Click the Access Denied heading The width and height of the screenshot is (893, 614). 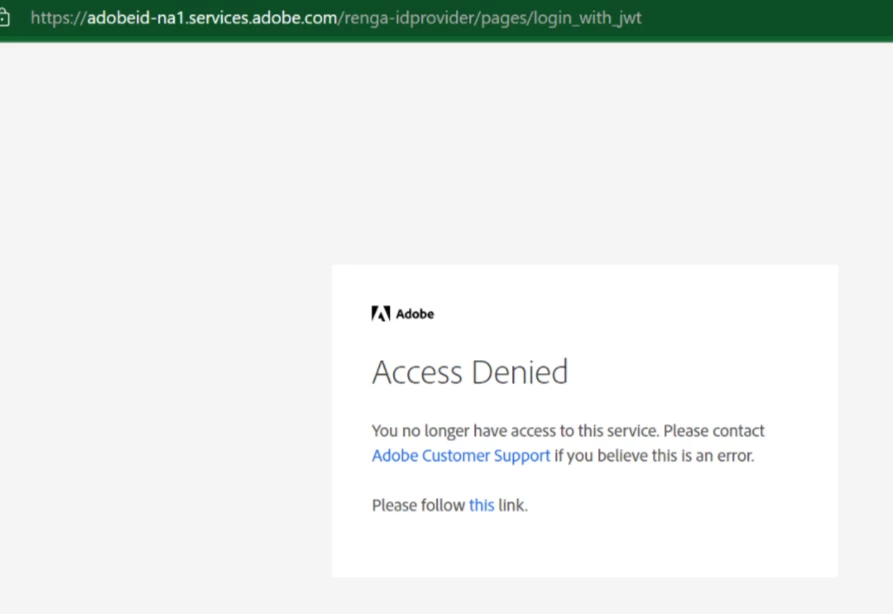click(470, 372)
